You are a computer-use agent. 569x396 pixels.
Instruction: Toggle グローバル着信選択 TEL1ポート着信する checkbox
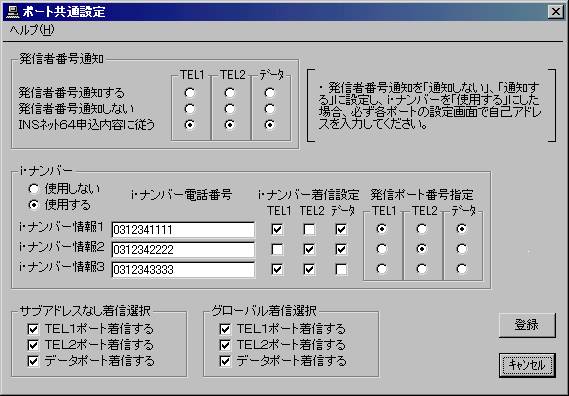pos(225,329)
